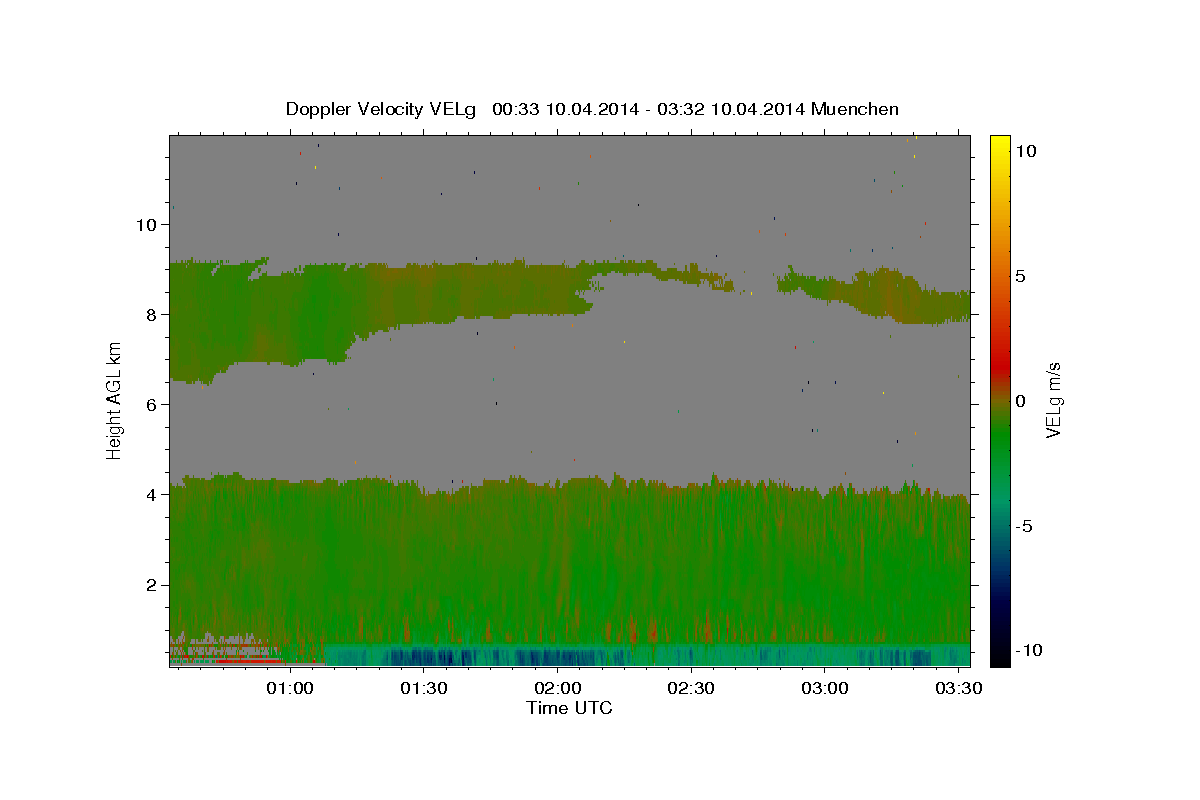Click the vertical velocity color scale bar
Viewport: 1200px width, 800px height.
[x=999, y=401]
